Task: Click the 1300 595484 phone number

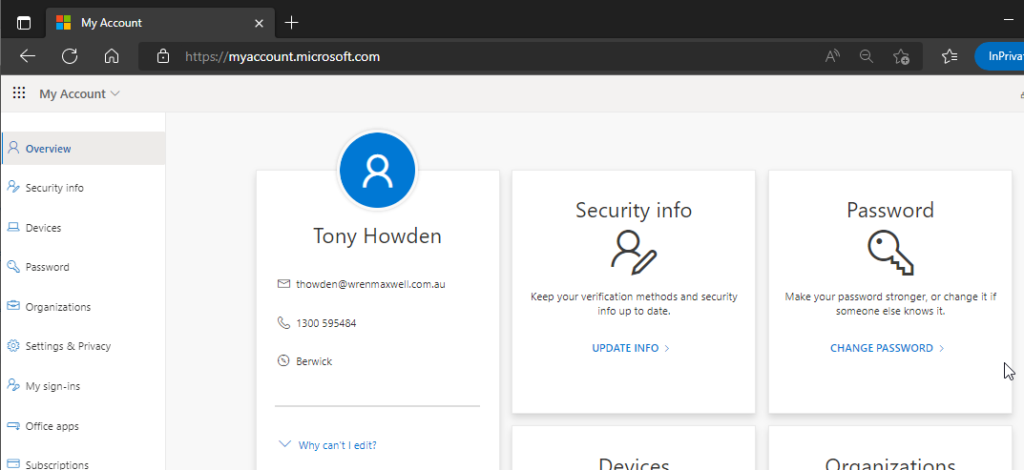Action: 326,322
